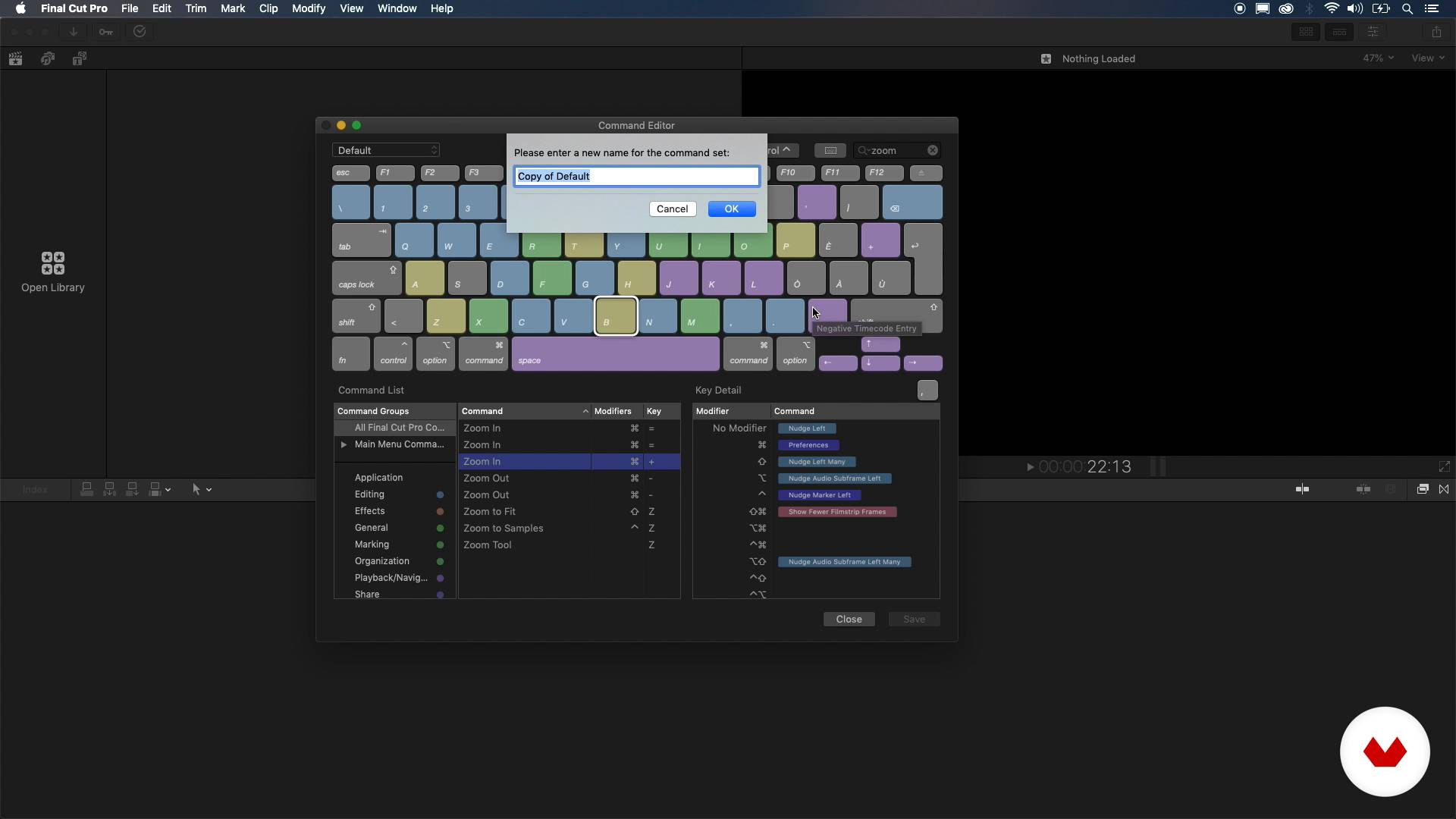Click the caps lock key
Viewport: 1456px width, 819px height.
pyautogui.click(x=367, y=278)
